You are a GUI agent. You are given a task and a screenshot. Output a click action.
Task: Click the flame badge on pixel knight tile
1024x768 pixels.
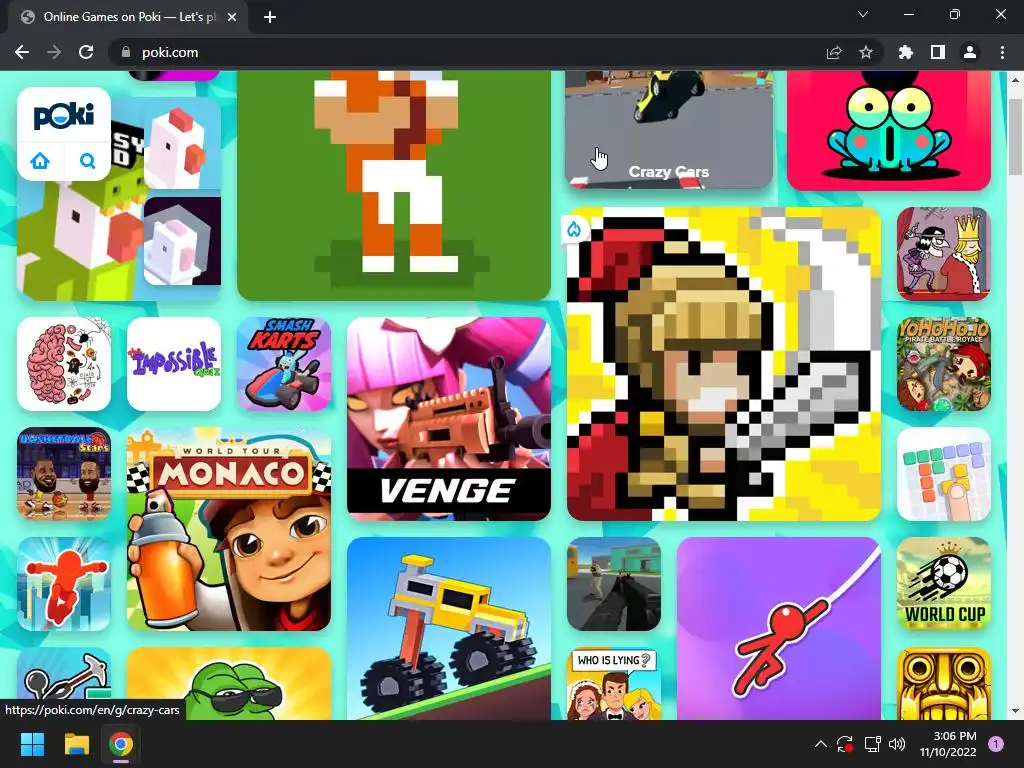tap(574, 229)
